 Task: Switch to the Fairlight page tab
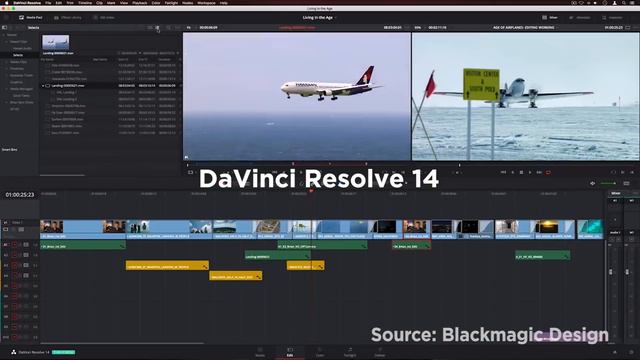350,352
